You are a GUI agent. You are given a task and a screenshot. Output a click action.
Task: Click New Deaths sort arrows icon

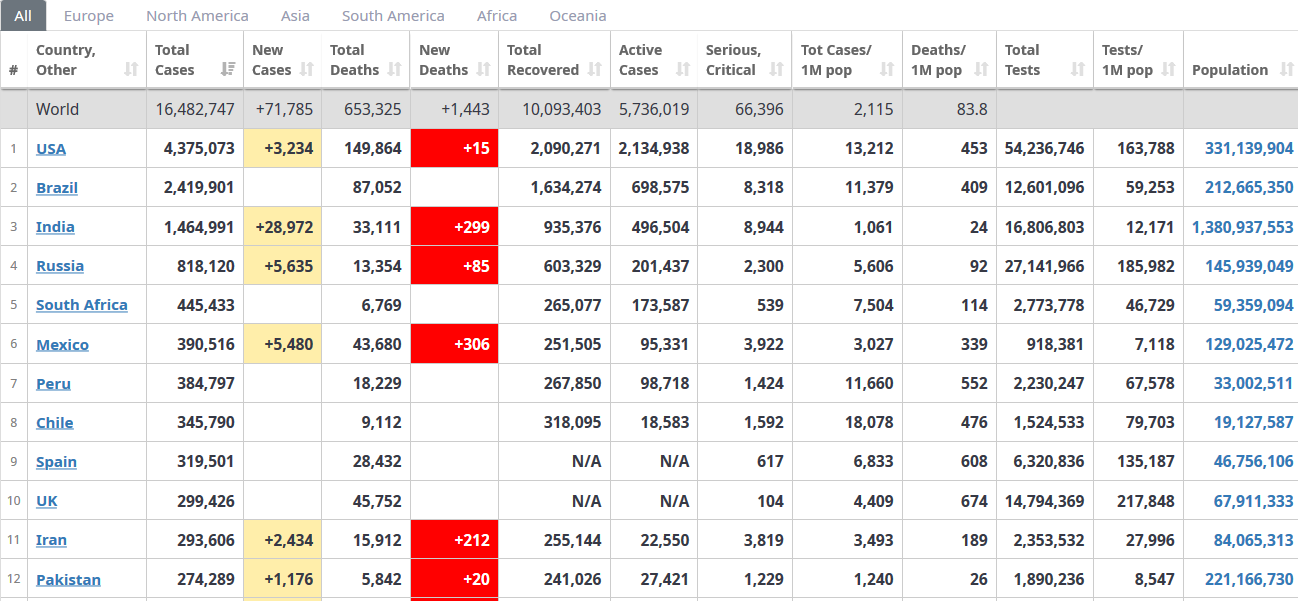click(x=484, y=70)
